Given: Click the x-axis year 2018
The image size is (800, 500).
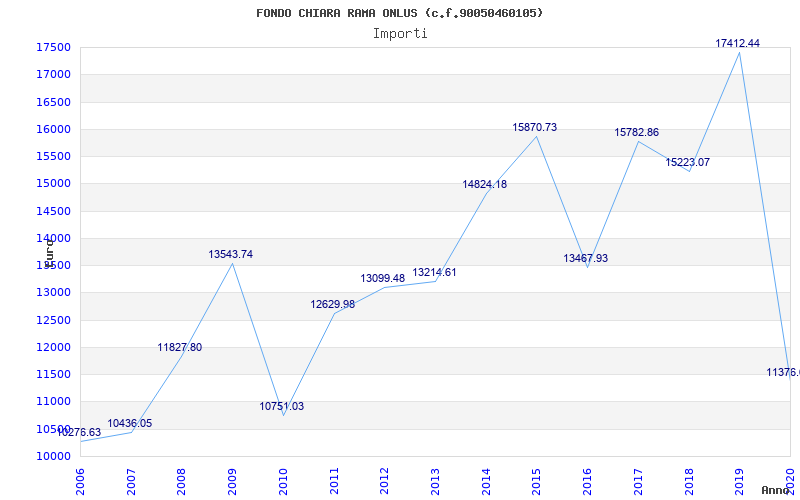Looking at the screenshot, I should pyautogui.click(x=689, y=482).
